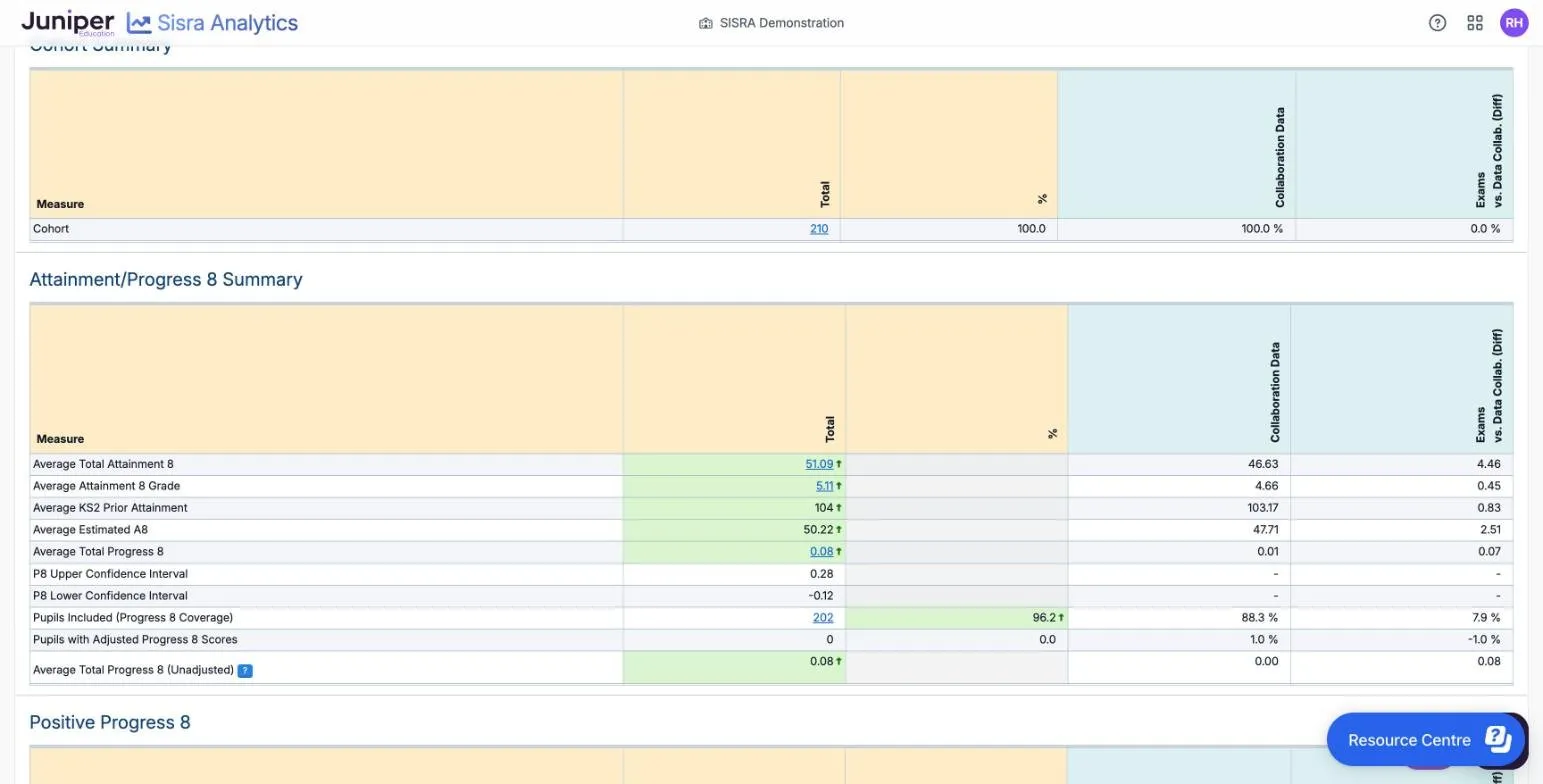Open the RH user avatar menu

1514,23
